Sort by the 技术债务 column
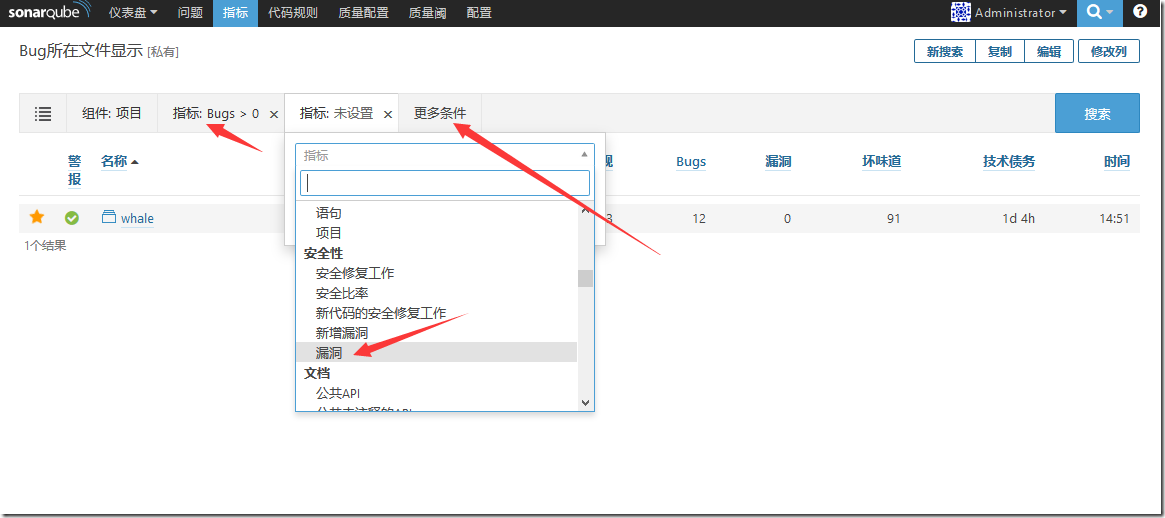 1009,161
